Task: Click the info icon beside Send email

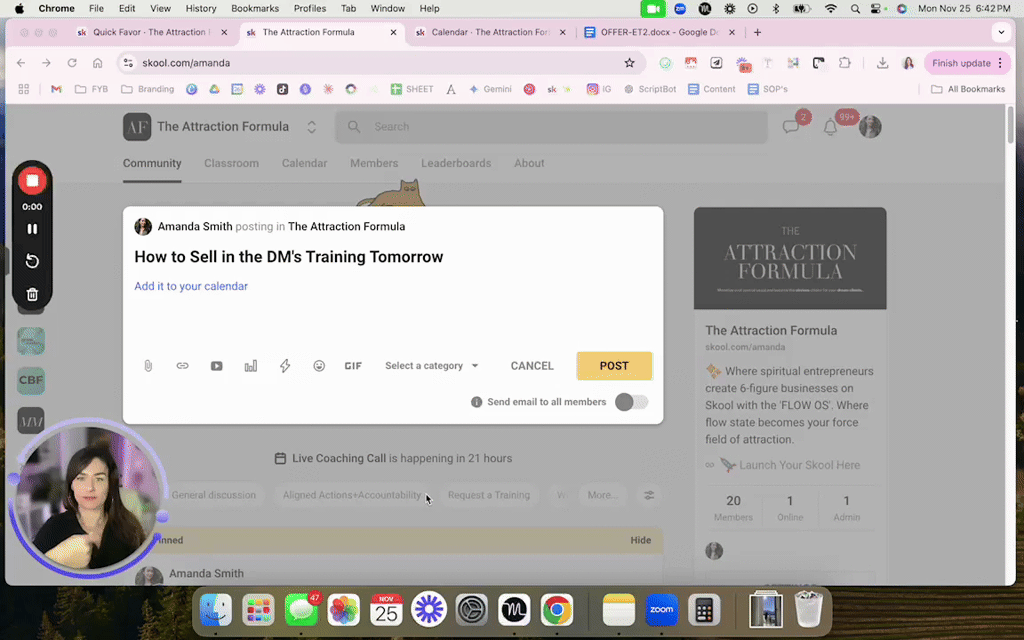Action: (476, 402)
